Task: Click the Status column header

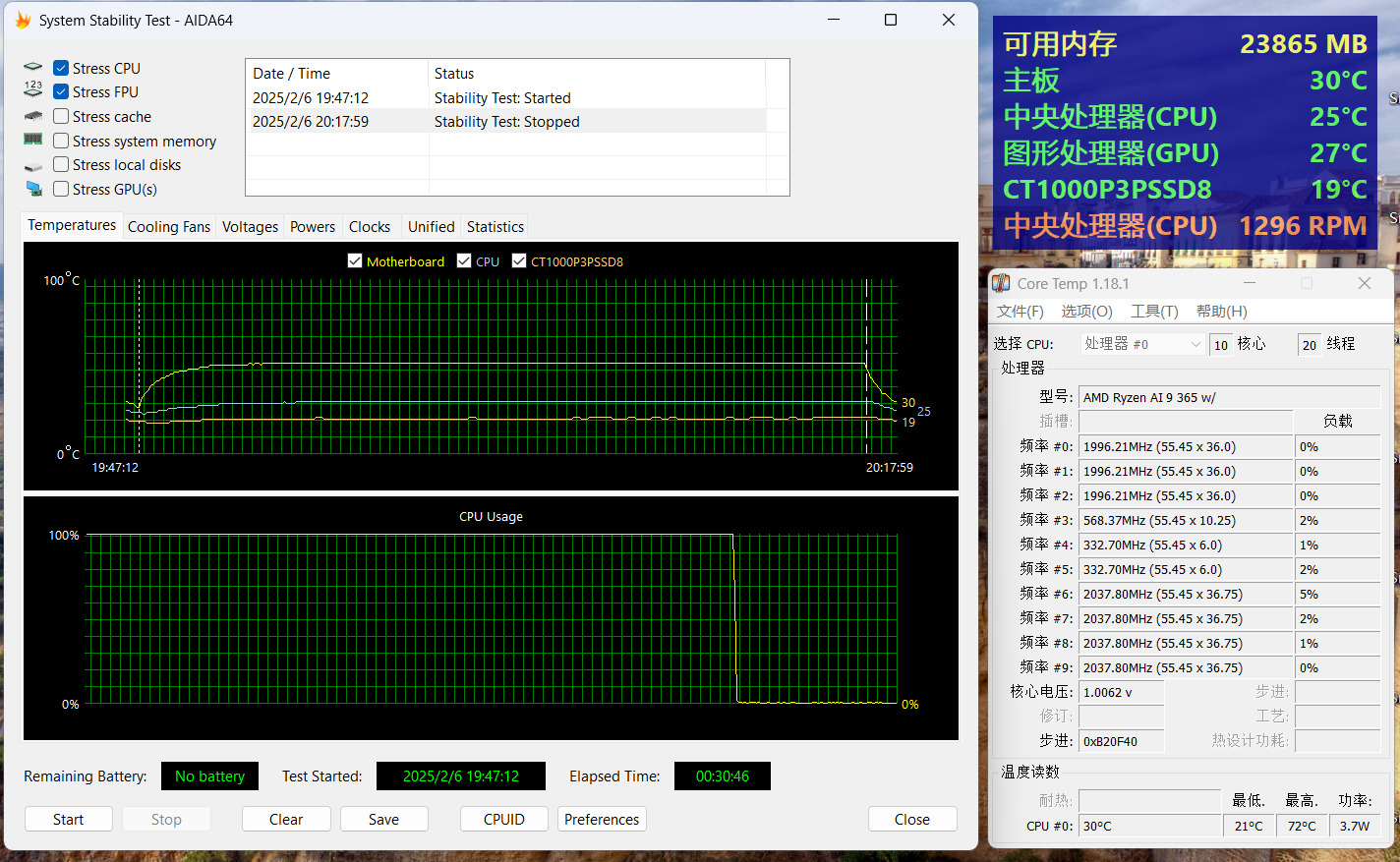Action: click(x=597, y=74)
